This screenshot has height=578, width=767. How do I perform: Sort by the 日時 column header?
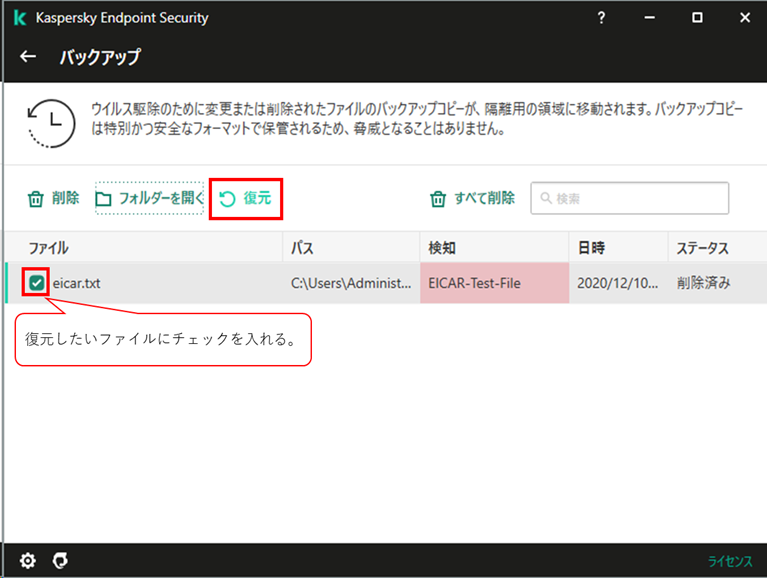(x=619, y=248)
